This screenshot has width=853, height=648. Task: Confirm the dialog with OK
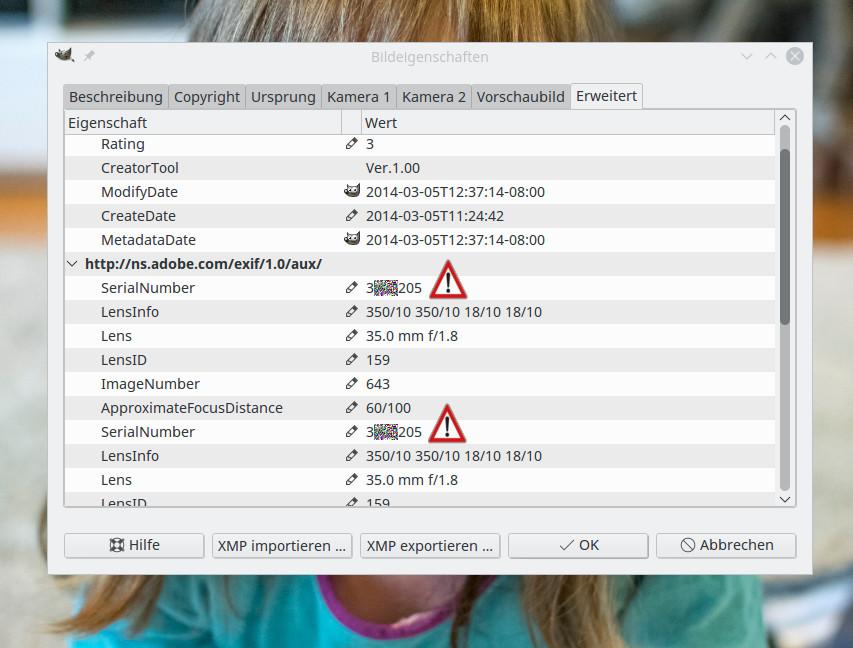pyautogui.click(x=578, y=545)
